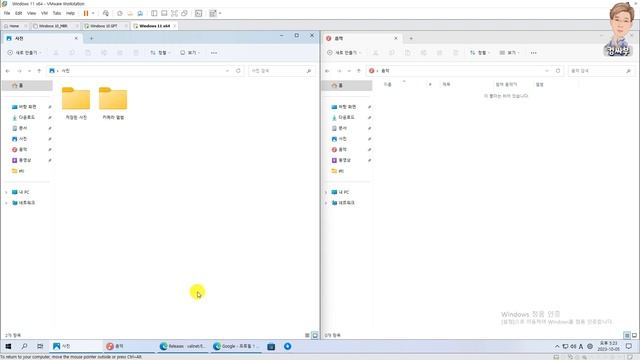The width and height of the screenshot is (640, 360).
Task: Switch to VMware Home tab
Action: coord(14,26)
